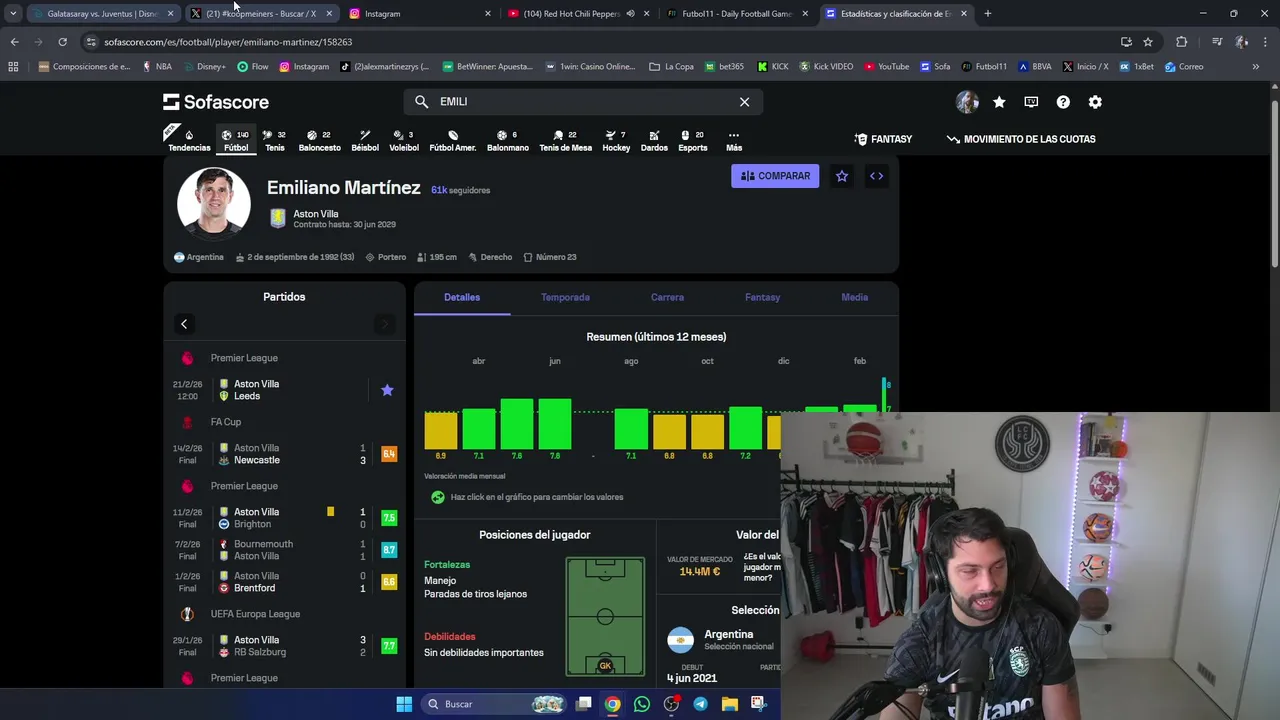Bookmark this page with star icon
1280x720 pixels.
[1148, 42]
